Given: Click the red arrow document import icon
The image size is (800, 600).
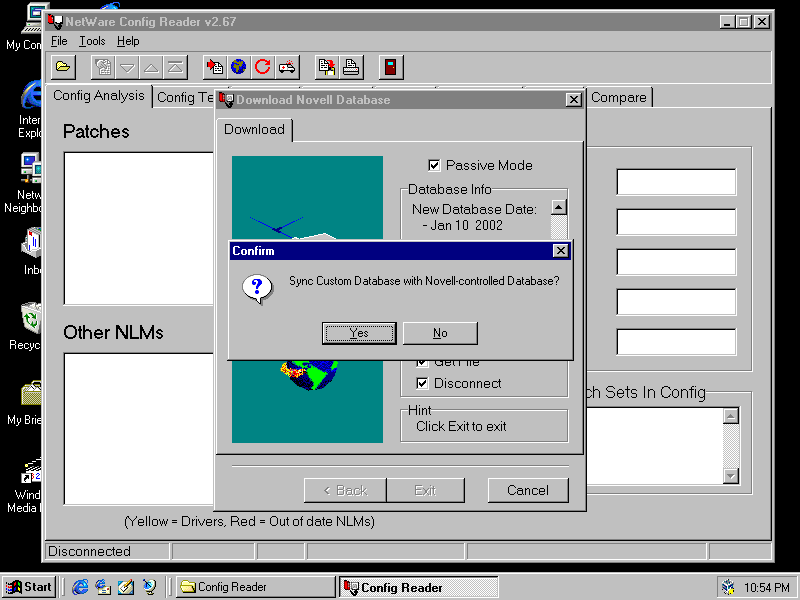Looking at the screenshot, I should point(215,67).
